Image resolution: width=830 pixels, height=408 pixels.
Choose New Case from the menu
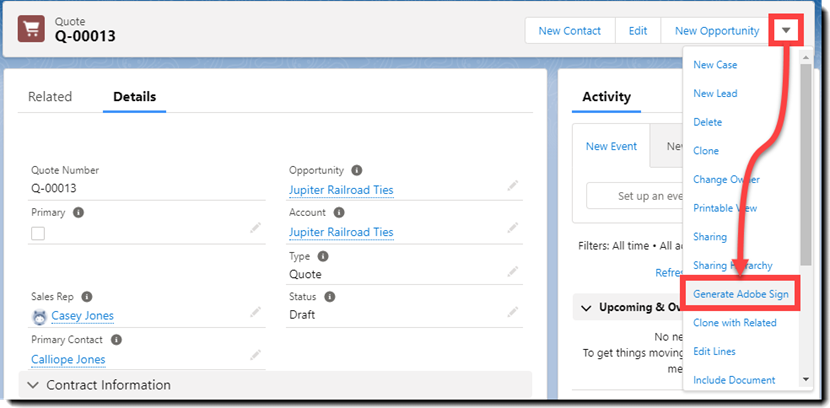(x=715, y=65)
